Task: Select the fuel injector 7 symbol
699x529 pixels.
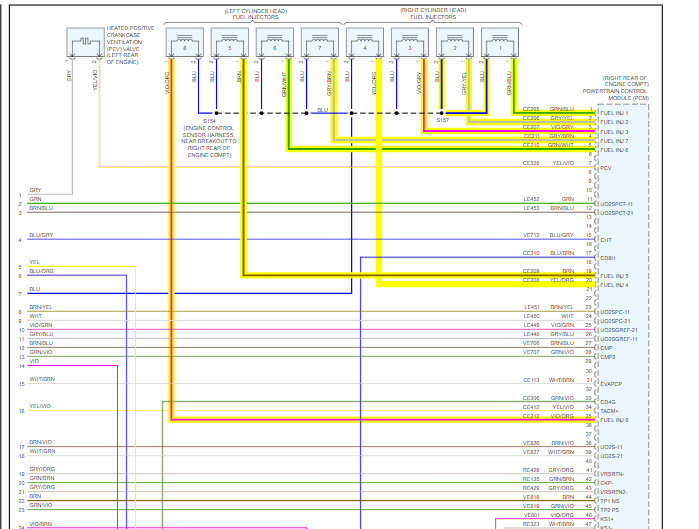Action: [320, 42]
